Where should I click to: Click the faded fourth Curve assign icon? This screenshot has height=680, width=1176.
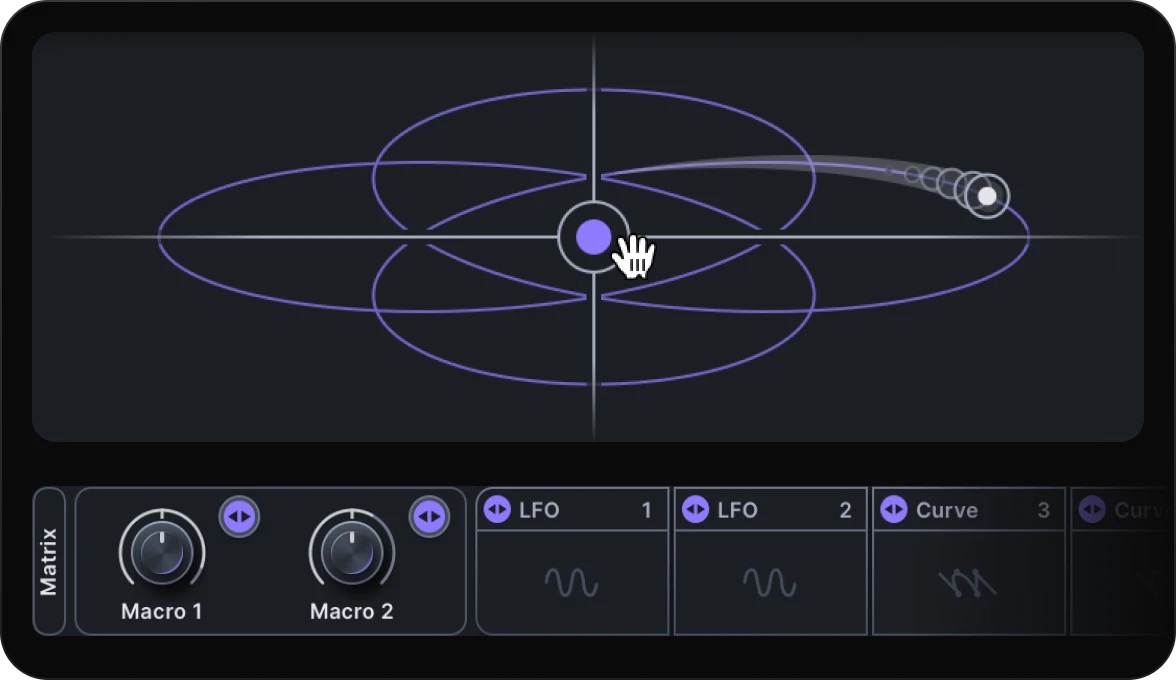pos(1091,510)
